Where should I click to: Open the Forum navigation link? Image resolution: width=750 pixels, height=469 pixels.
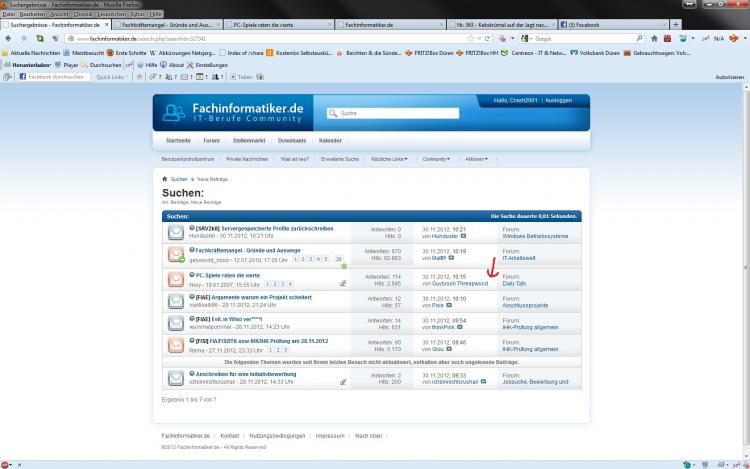pyautogui.click(x=211, y=141)
